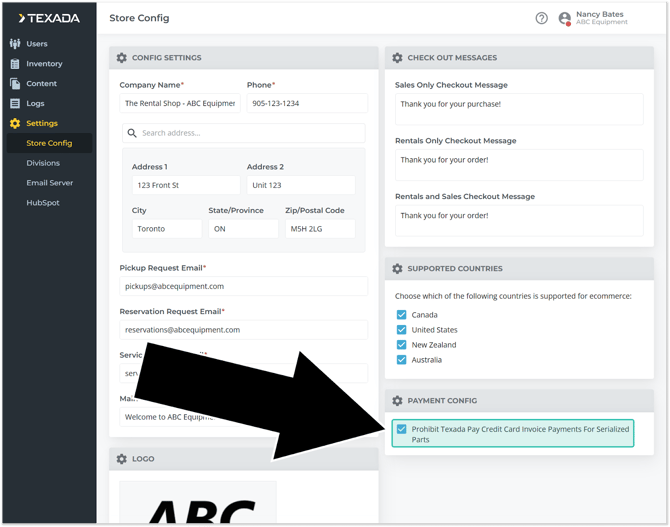670x527 pixels.
Task: Toggle the New Zealand checkbox
Action: (402, 345)
